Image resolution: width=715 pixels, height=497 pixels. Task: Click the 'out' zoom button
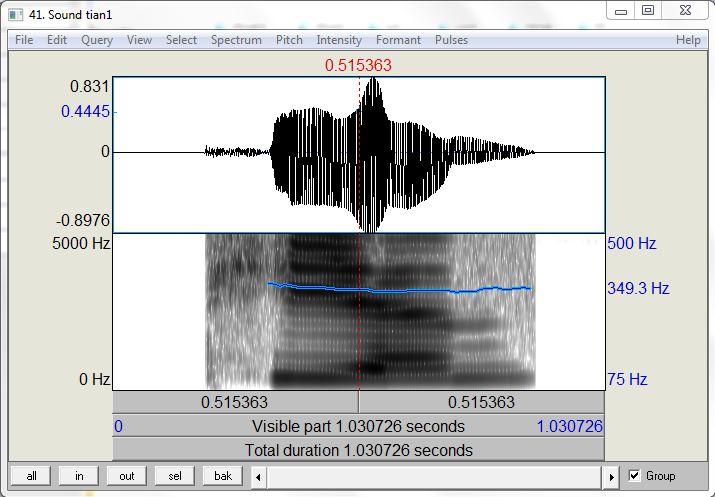pos(127,476)
